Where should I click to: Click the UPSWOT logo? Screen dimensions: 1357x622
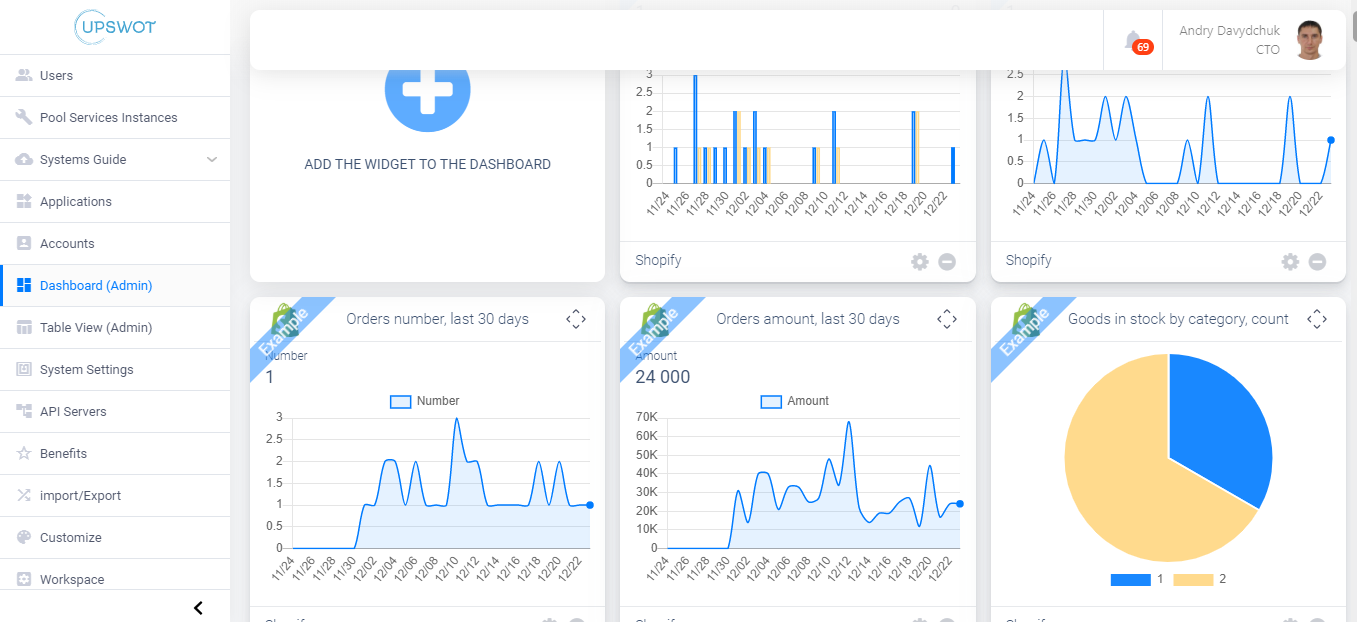tap(115, 27)
